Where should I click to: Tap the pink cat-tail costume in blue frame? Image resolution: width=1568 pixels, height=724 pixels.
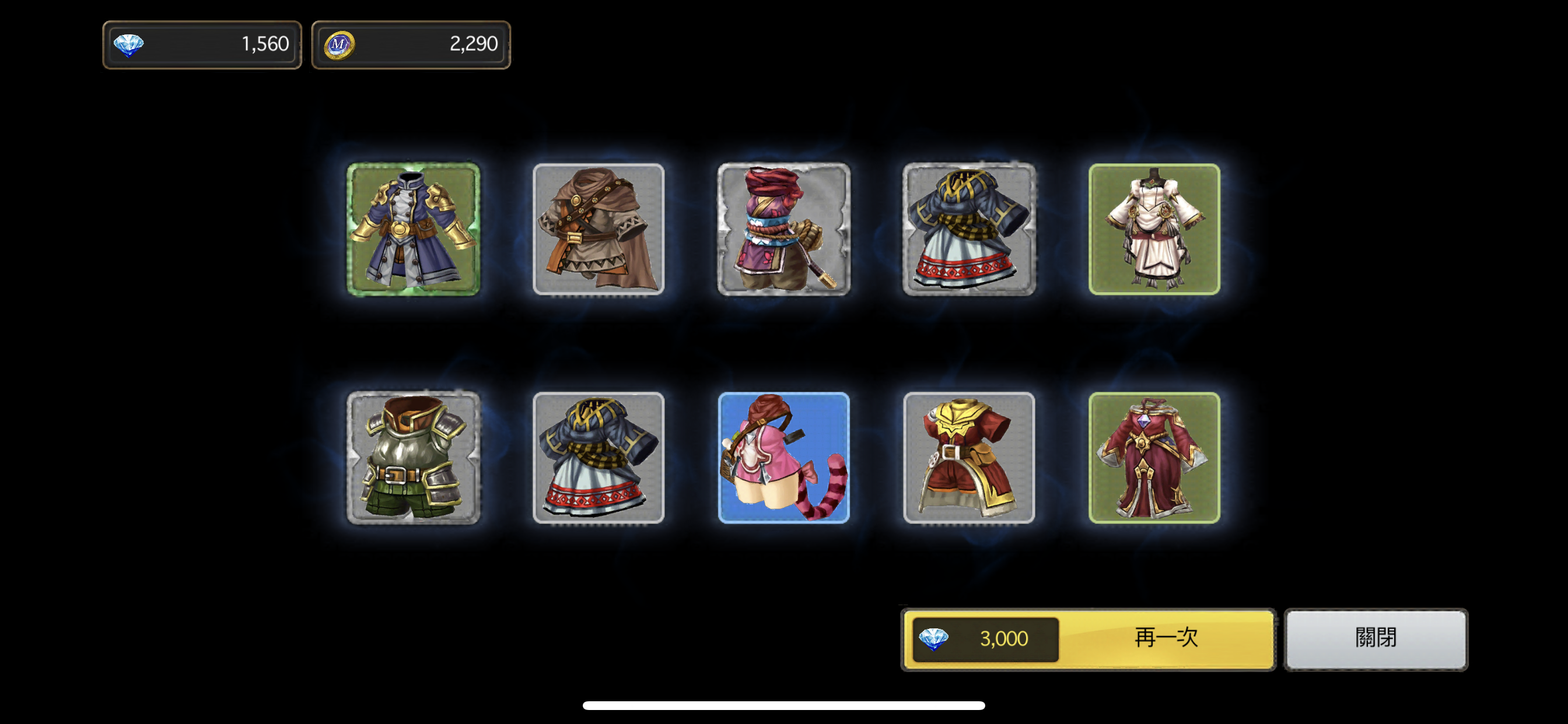pos(784,458)
